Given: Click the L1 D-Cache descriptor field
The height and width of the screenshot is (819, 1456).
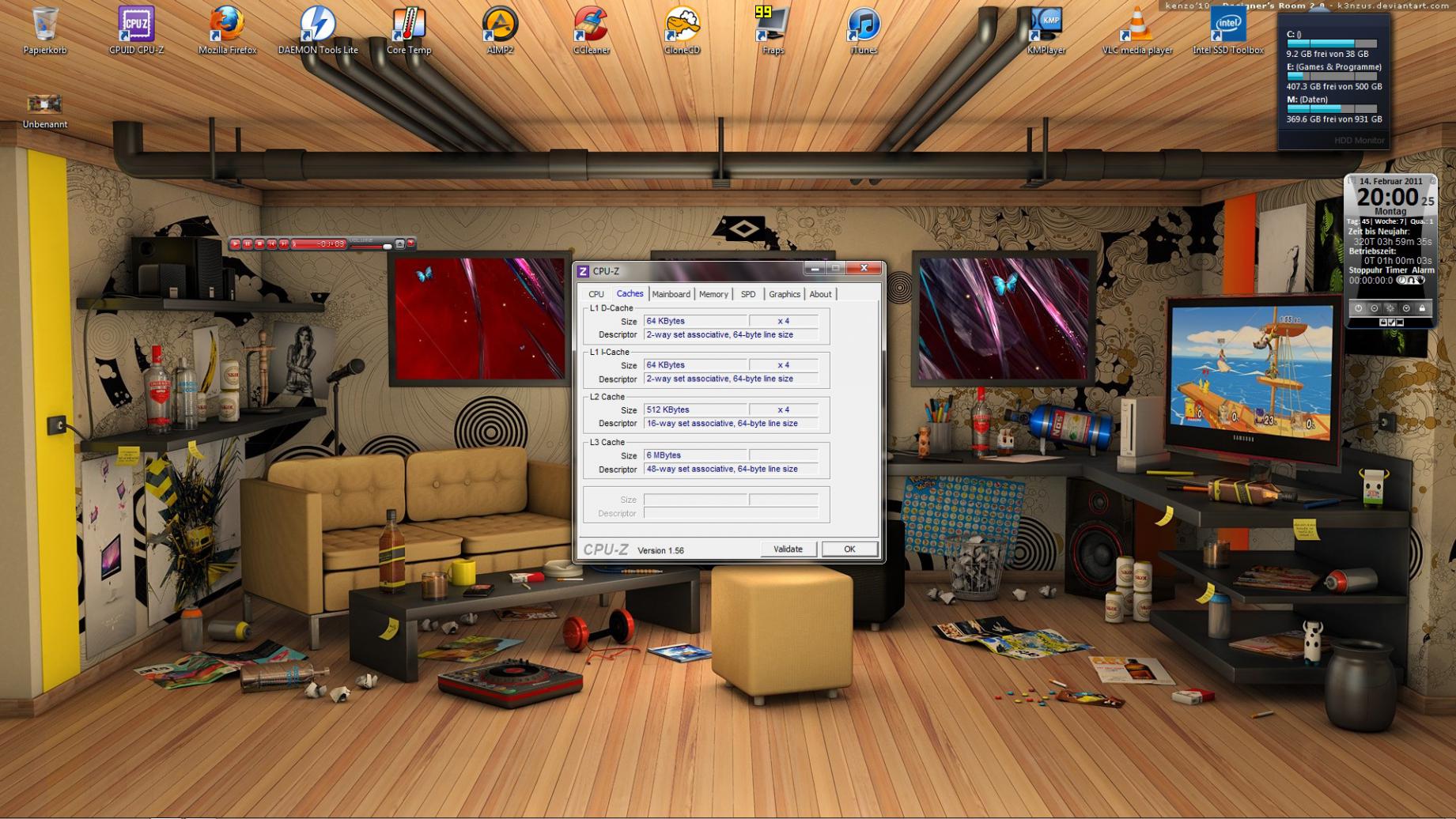Looking at the screenshot, I should point(731,335).
